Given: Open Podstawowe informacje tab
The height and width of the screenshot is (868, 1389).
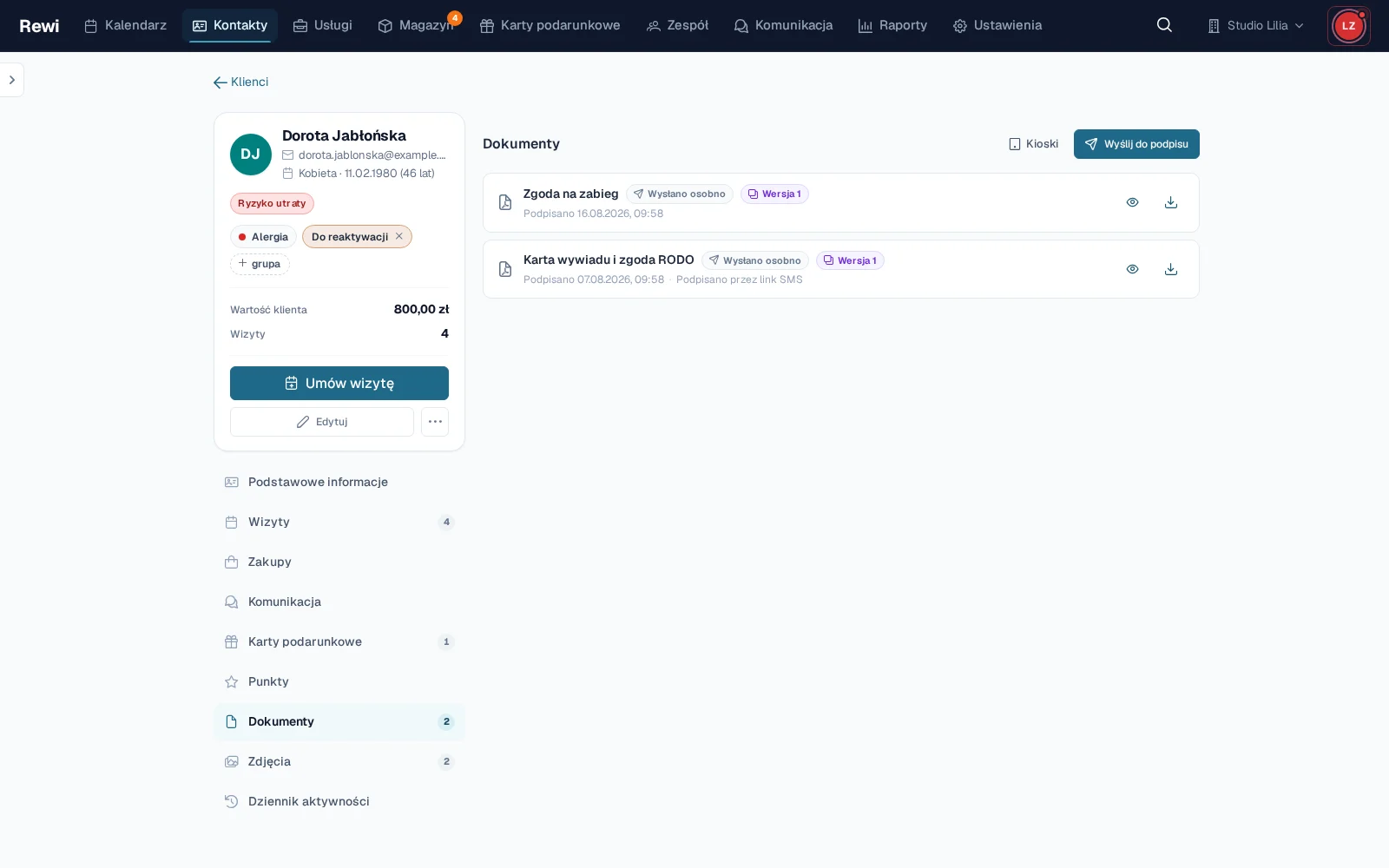Looking at the screenshot, I should tap(339, 482).
